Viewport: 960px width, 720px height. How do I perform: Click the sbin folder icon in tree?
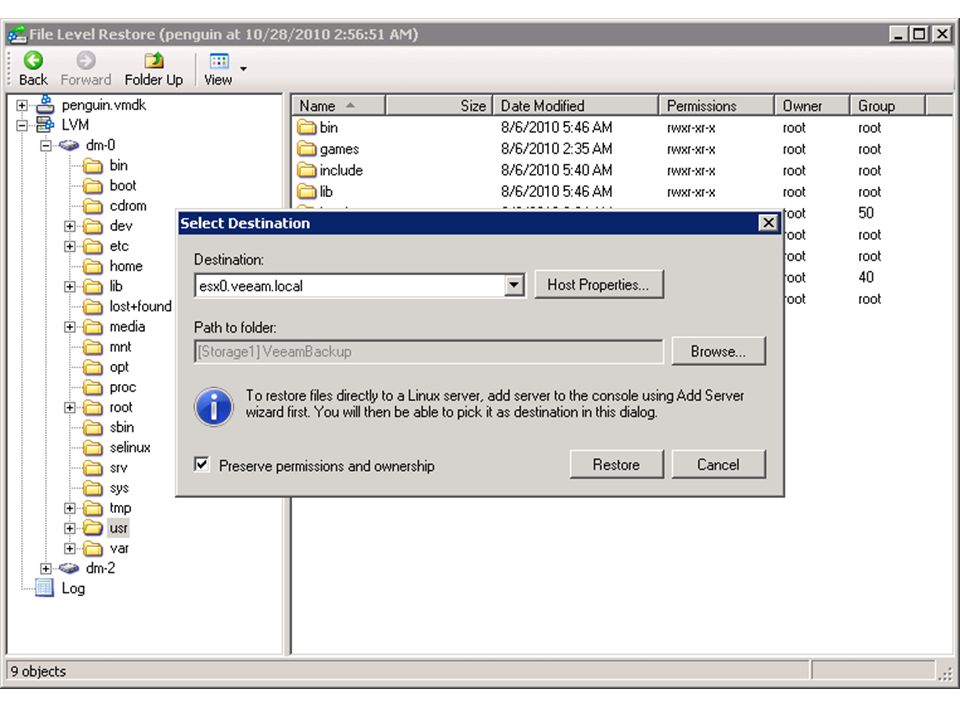click(x=93, y=427)
